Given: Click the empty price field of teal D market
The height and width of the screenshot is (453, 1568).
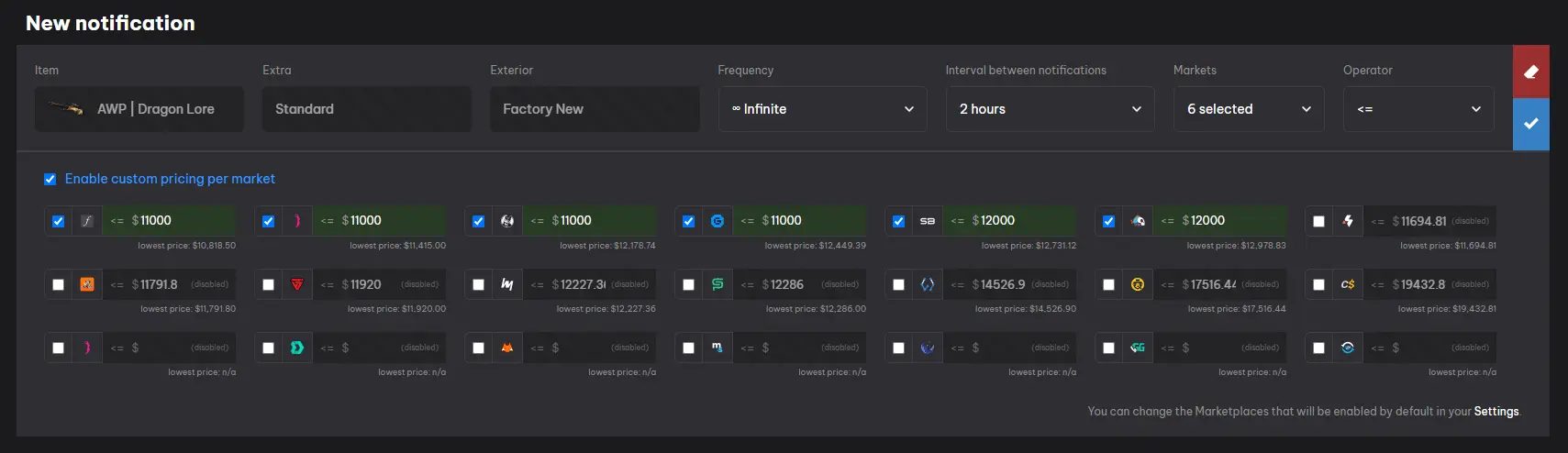Looking at the screenshot, I should (x=379, y=348).
